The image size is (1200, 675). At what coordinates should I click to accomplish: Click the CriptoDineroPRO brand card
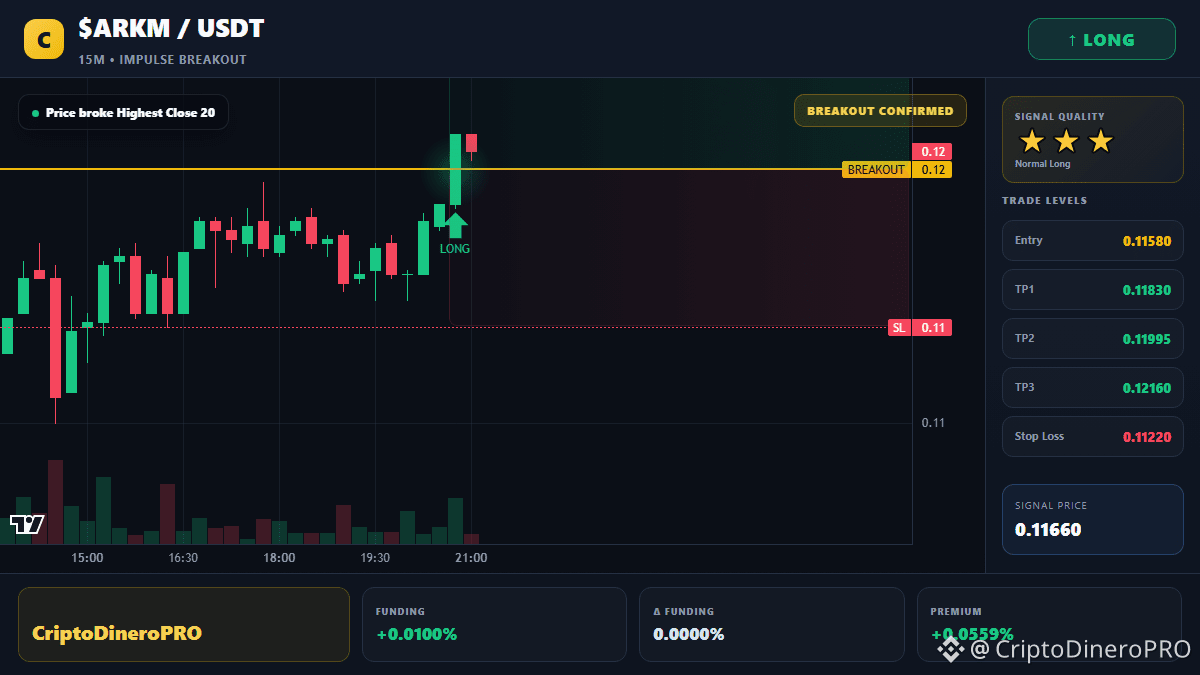point(184,624)
